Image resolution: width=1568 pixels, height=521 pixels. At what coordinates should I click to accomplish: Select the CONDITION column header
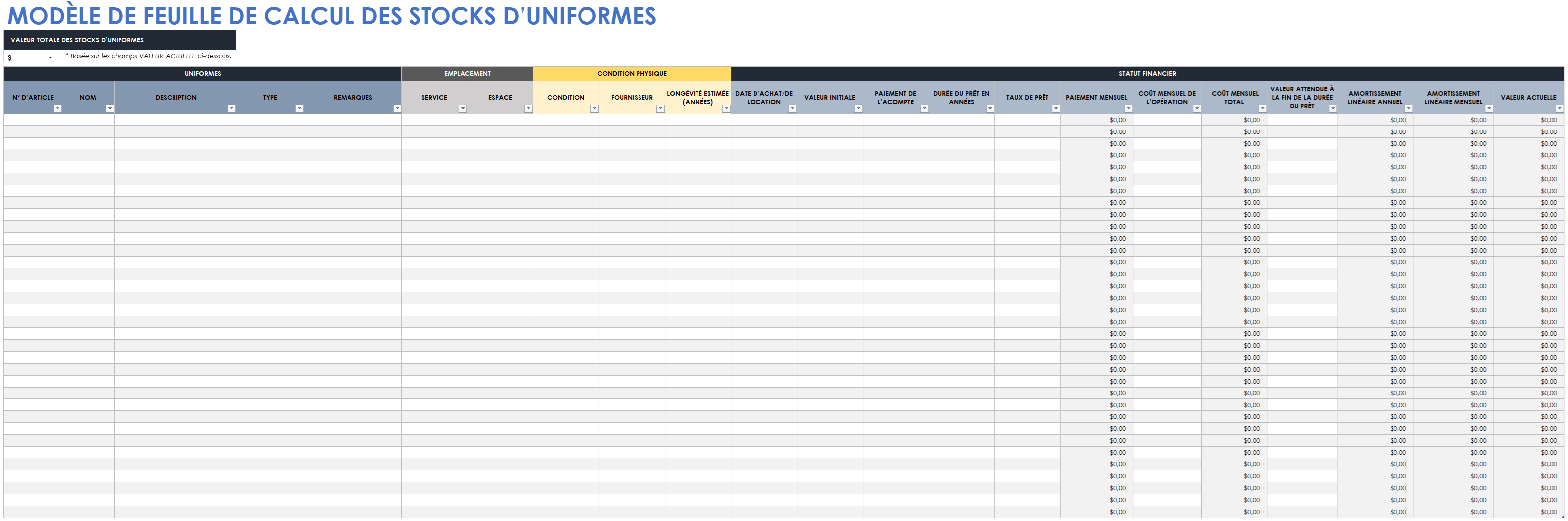(566, 97)
